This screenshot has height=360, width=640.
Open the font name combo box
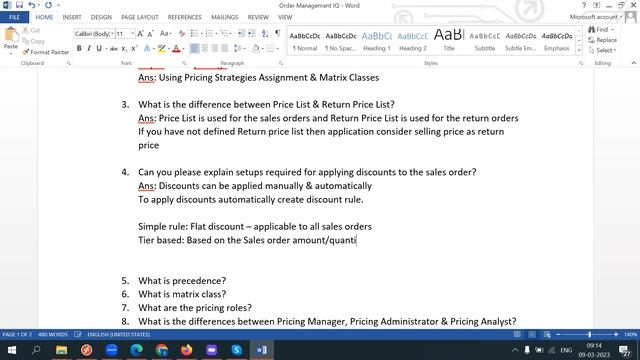[94, 34]
